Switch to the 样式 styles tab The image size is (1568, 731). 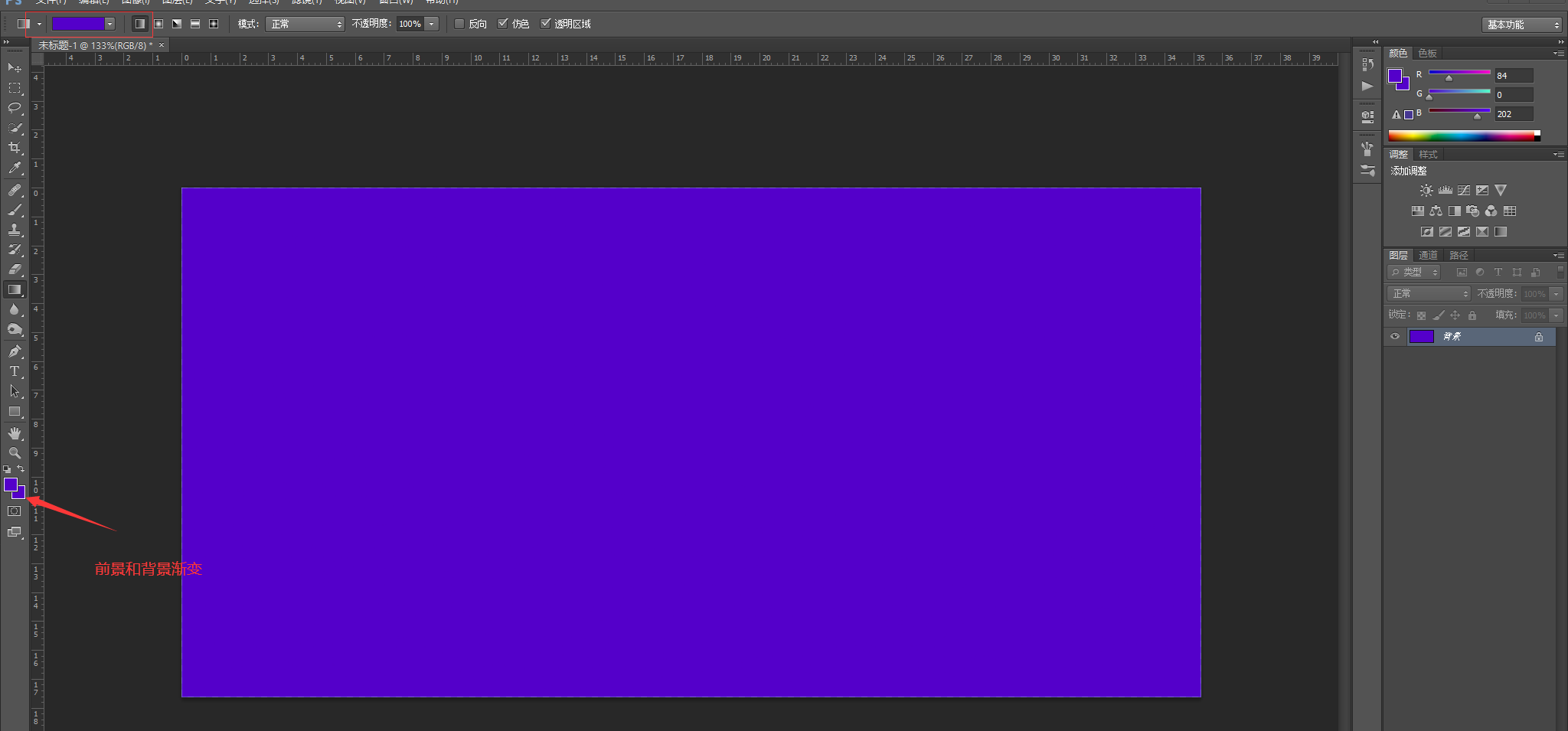[1428, 155]
